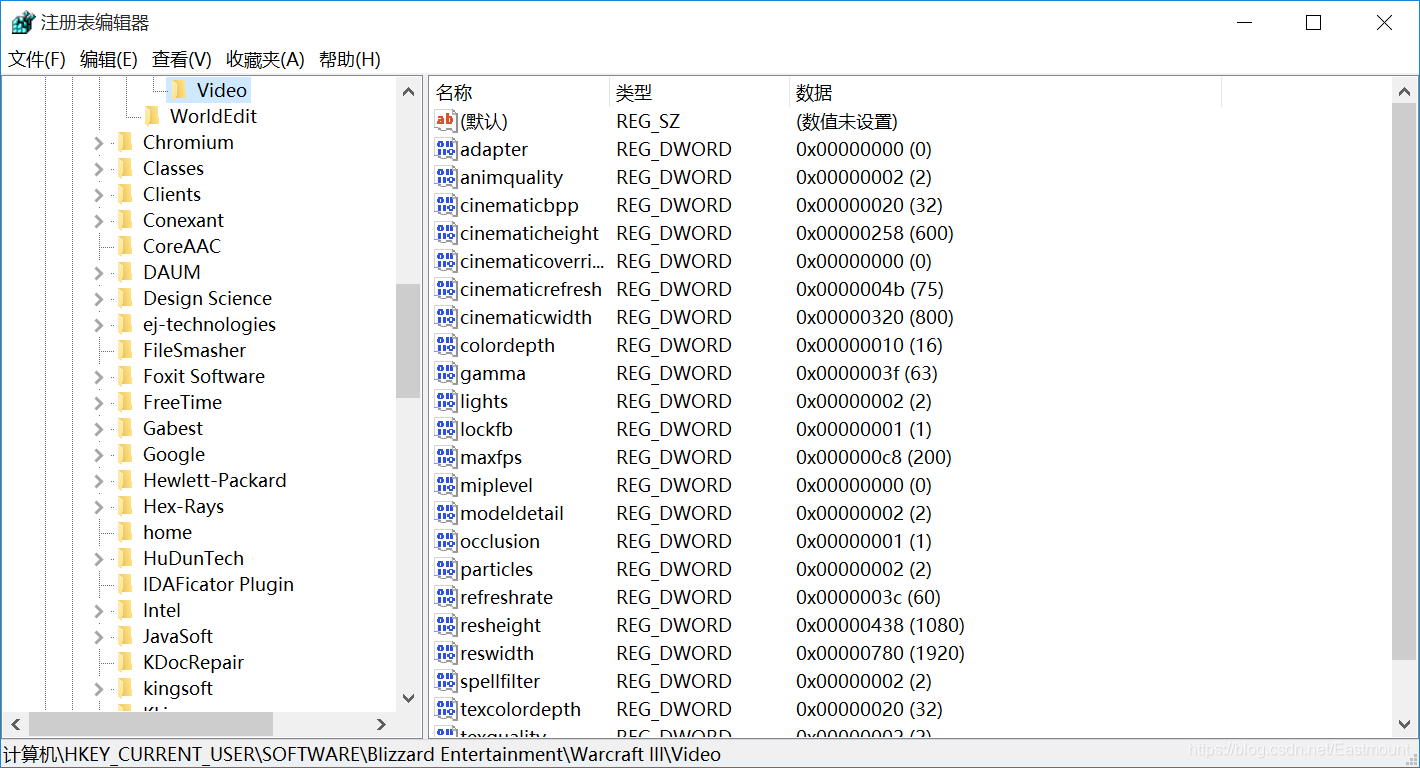The width and height of the screenshot is (1420, 768).
Task: Open the 文件(F) menu
Action: click(37, 59)
